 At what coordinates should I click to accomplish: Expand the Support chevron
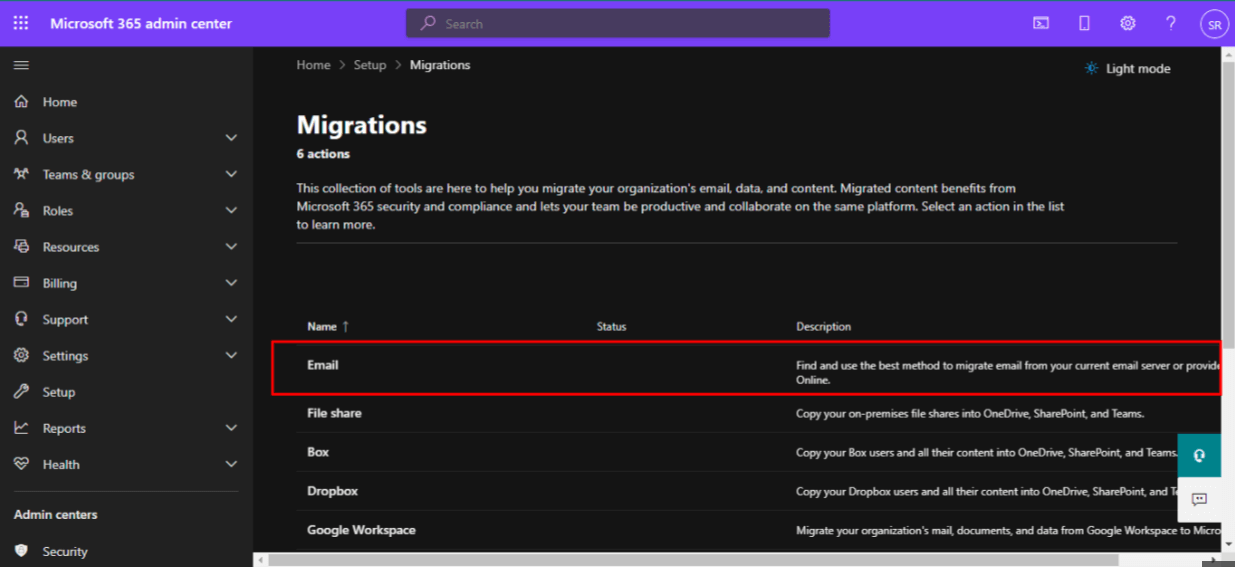point(231,319)
